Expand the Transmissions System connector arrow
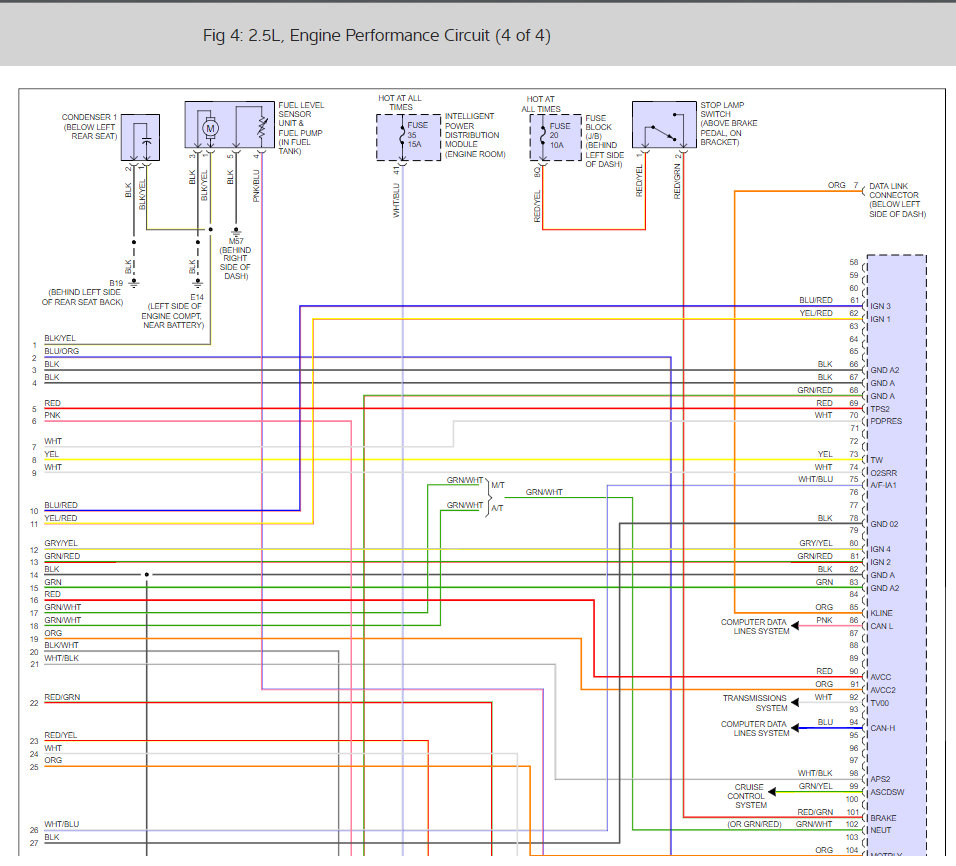The width and height of the screenshot is (956, 866). click(x=794, y=703)
